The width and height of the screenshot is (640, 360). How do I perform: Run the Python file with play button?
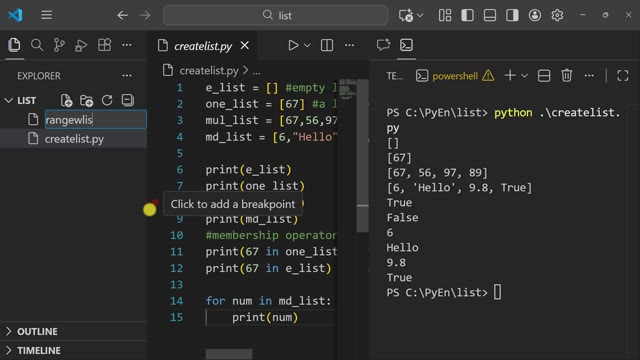point(293,45)
